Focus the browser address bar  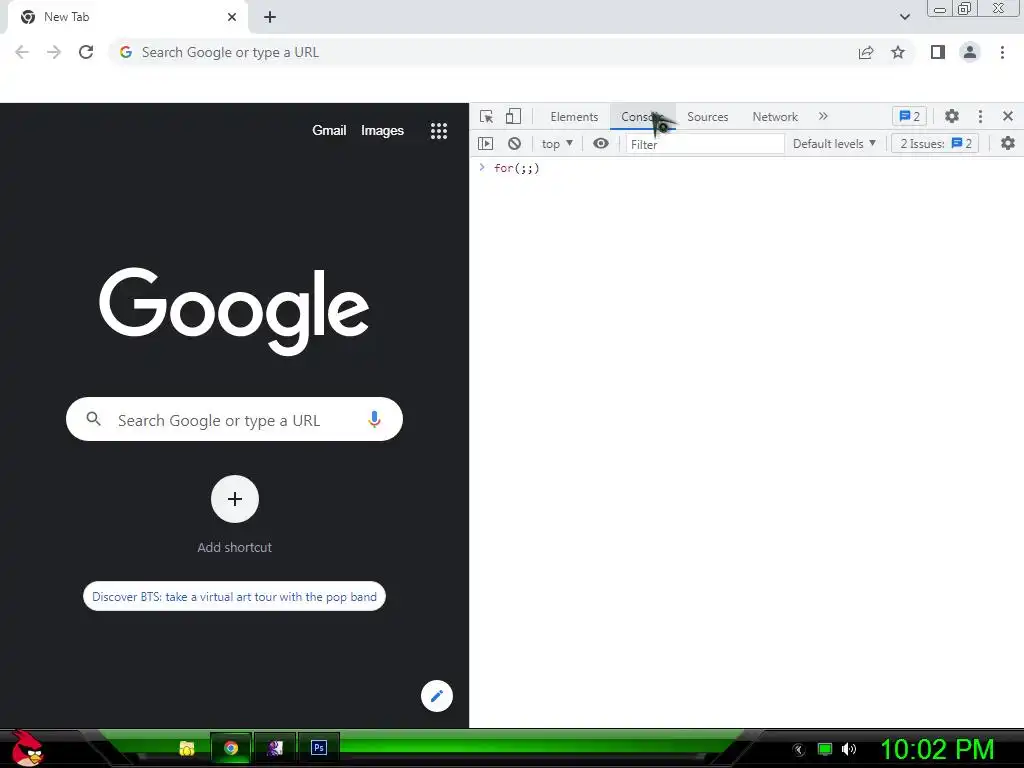(x=483, y=52)
